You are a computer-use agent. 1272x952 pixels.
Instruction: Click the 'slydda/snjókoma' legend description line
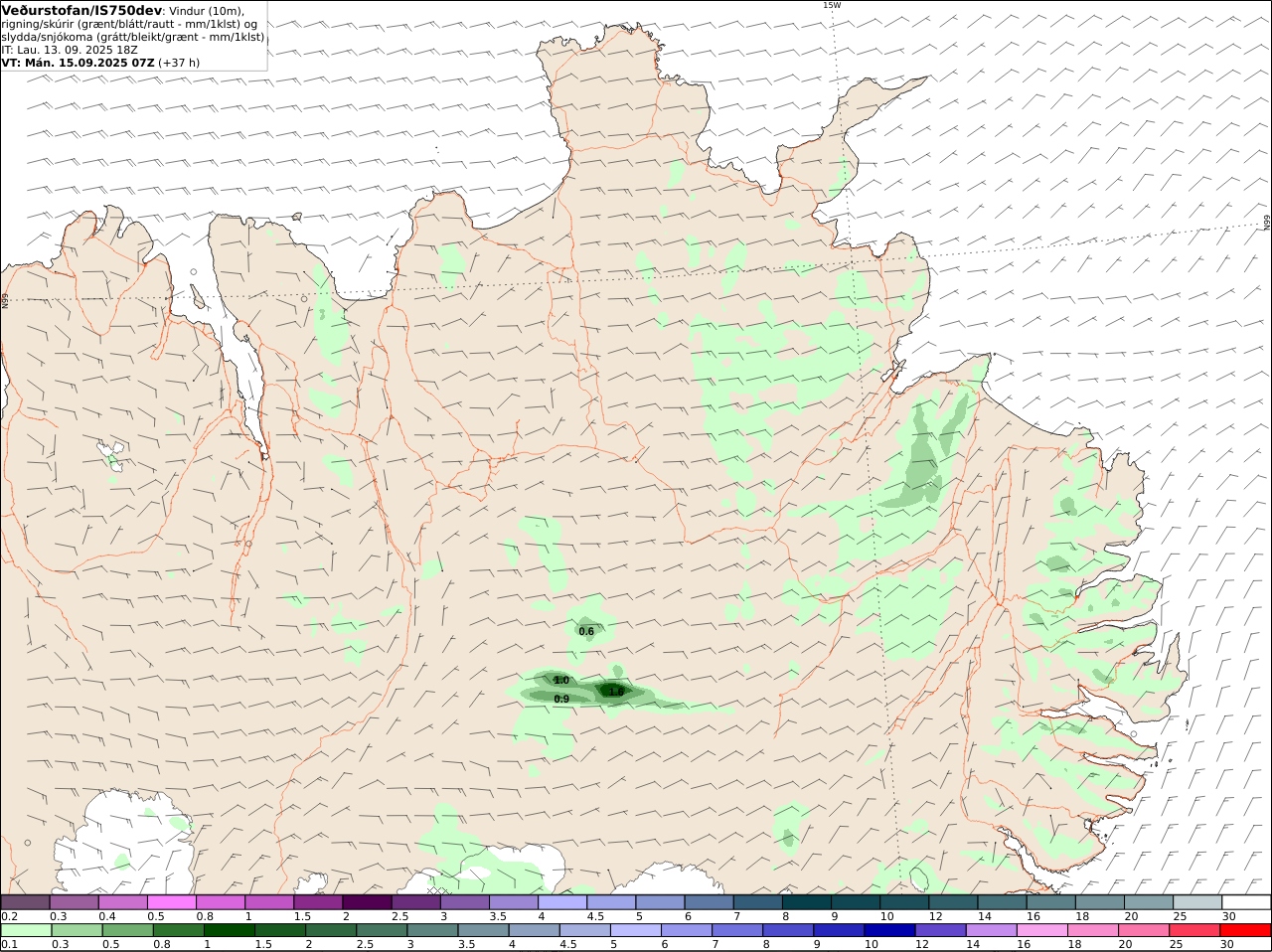pyautogui.click(x=133, y=37)
